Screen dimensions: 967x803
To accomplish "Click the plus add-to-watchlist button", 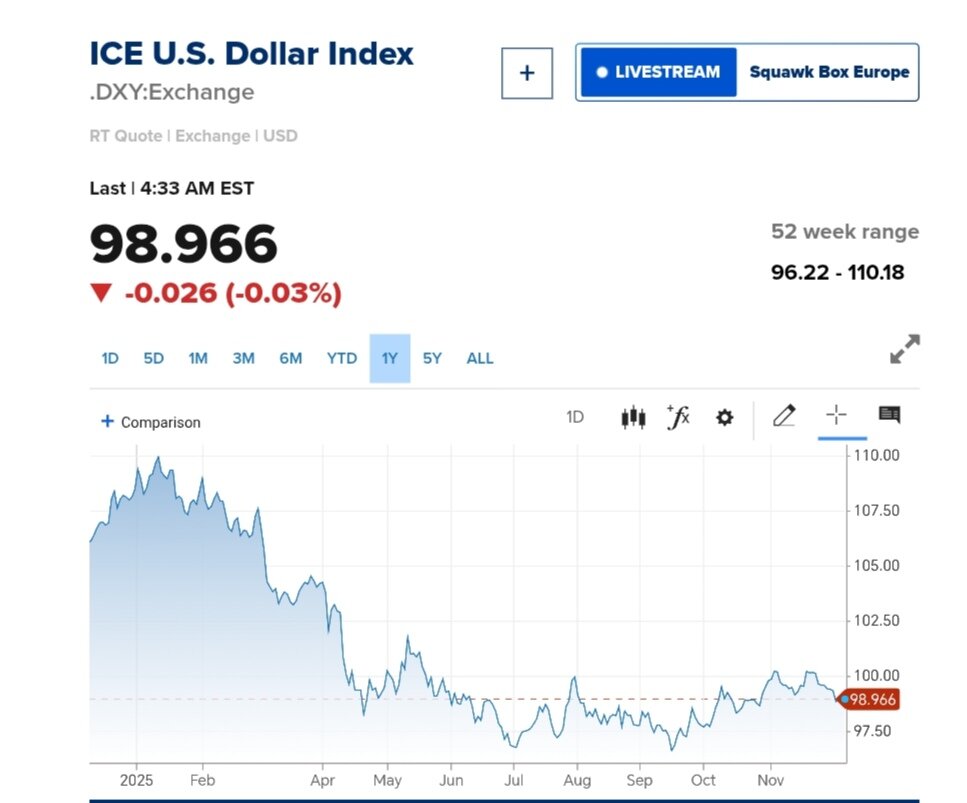I will 527,73.
